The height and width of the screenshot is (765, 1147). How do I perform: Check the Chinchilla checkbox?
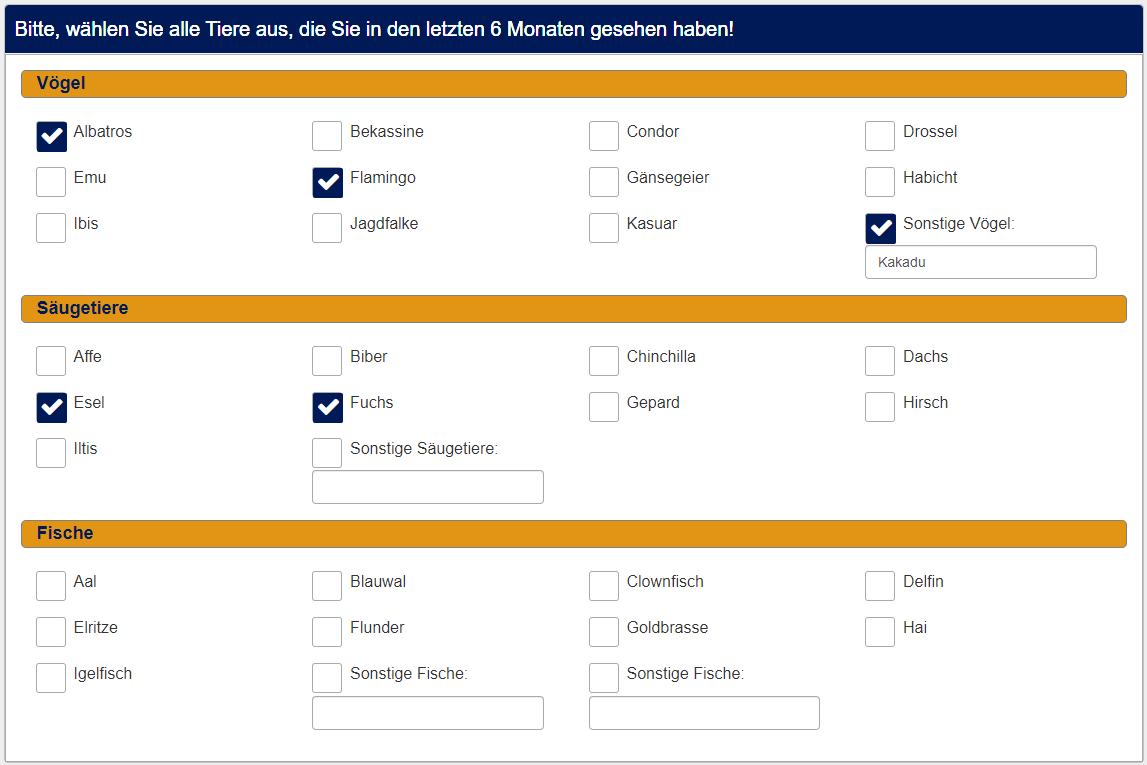pyautogui.click(x=604, y=361)
